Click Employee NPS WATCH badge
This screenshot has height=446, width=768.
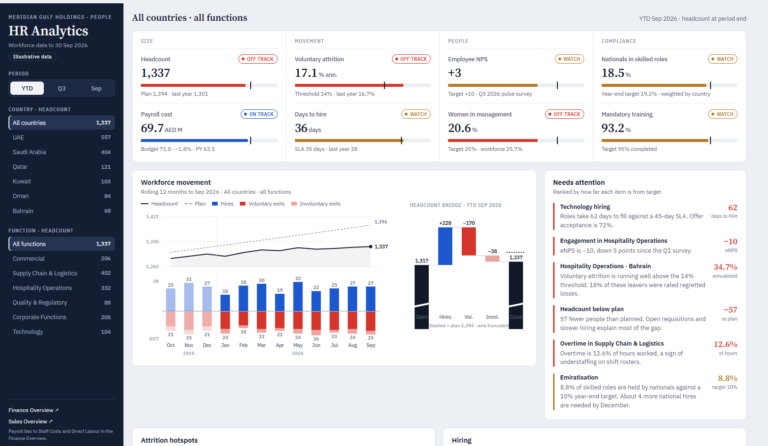[x=569, y=59]
